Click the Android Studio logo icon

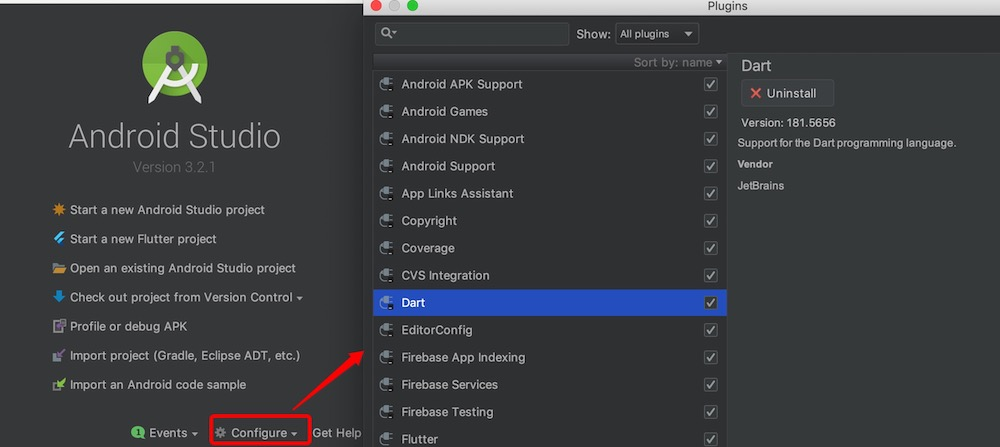click(x=175, y=67)
